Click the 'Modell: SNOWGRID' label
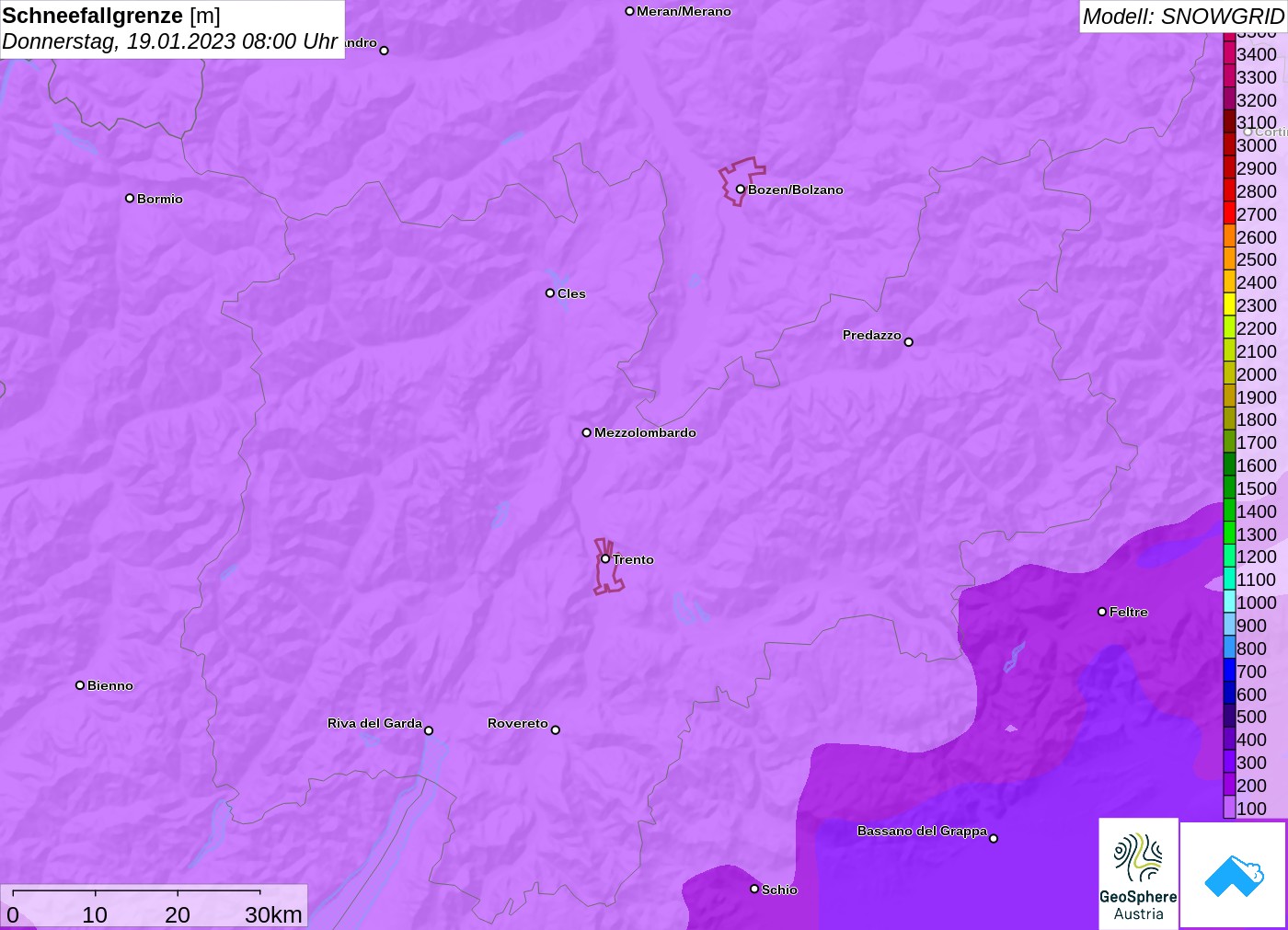This screenshot has width=1288, height=930. click(x=1182, y=17)
